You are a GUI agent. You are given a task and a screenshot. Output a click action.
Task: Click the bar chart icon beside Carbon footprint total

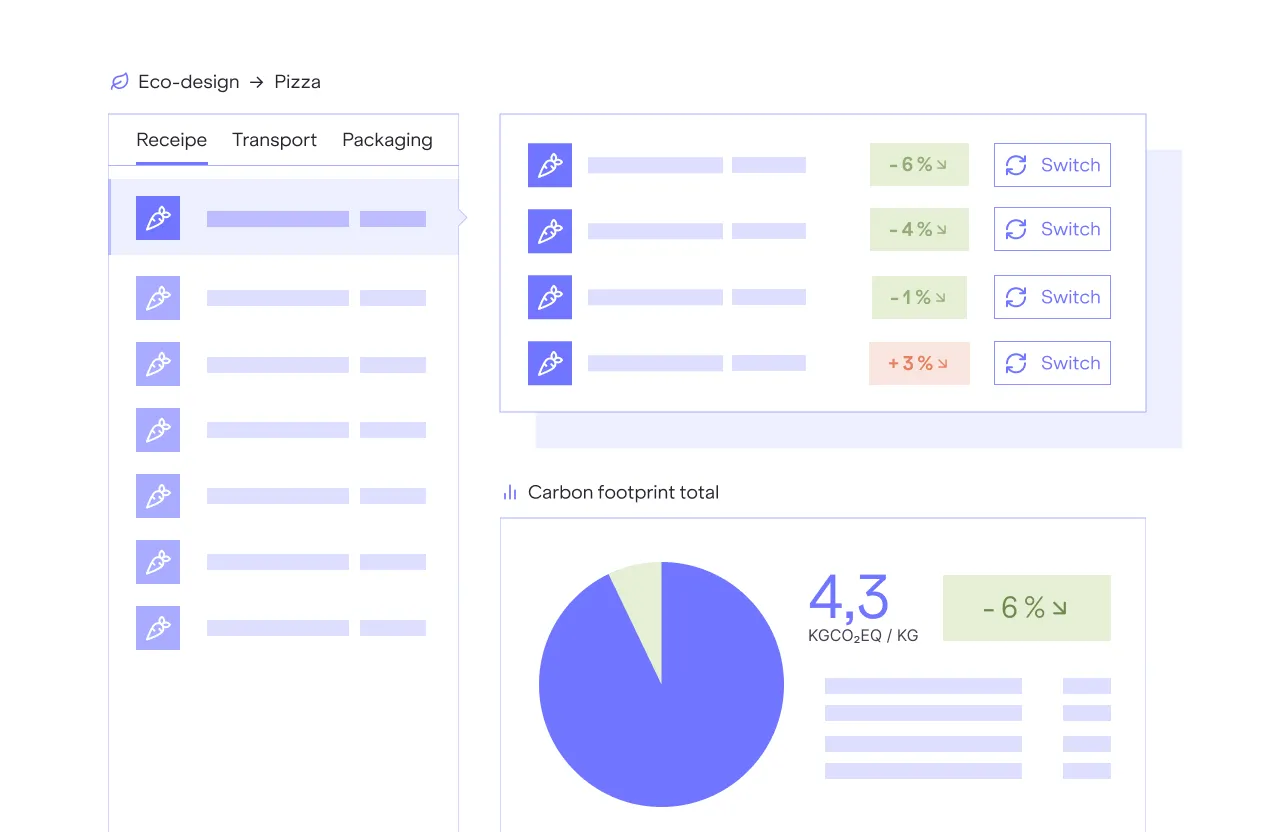(509, 491)
